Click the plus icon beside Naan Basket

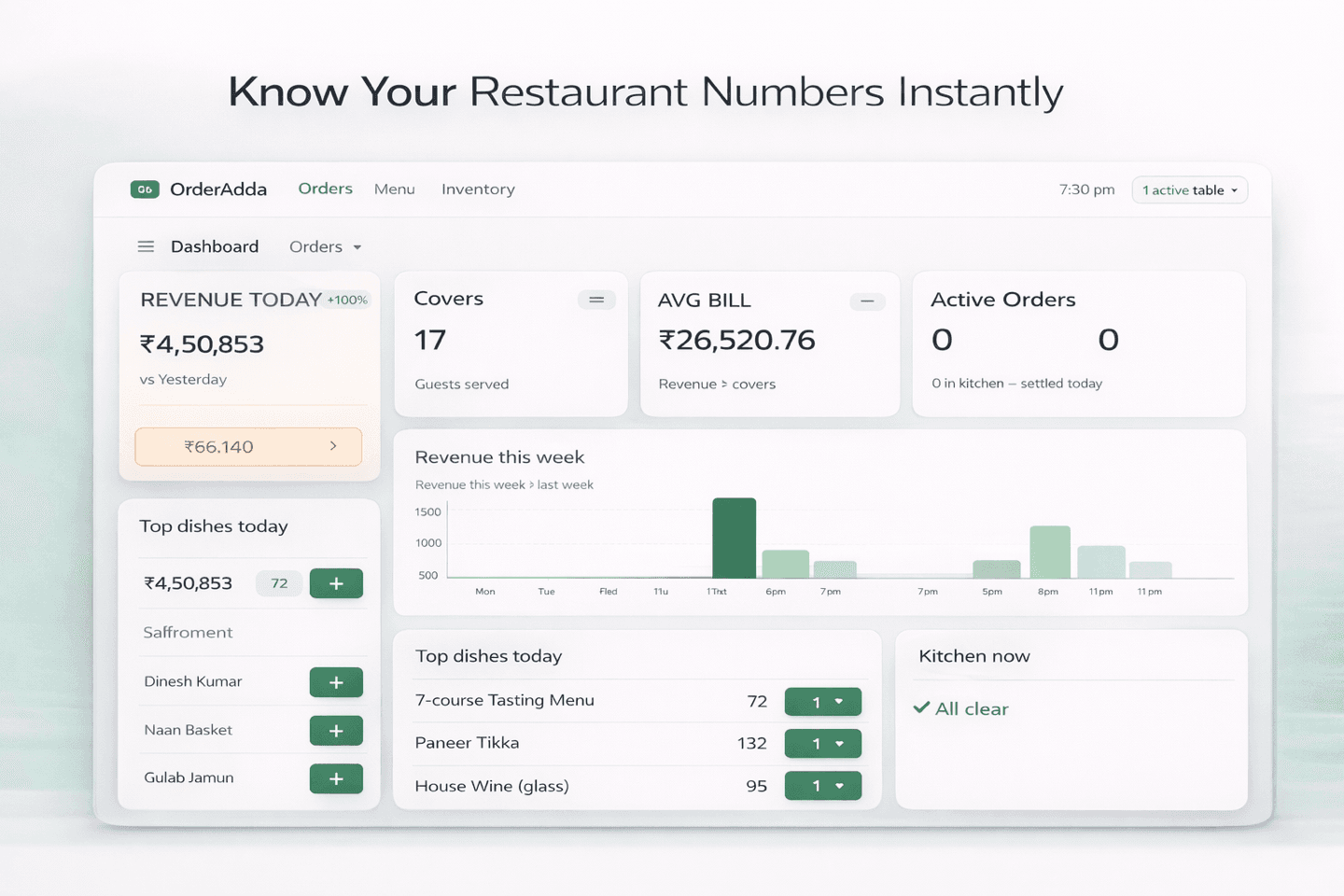336,730
